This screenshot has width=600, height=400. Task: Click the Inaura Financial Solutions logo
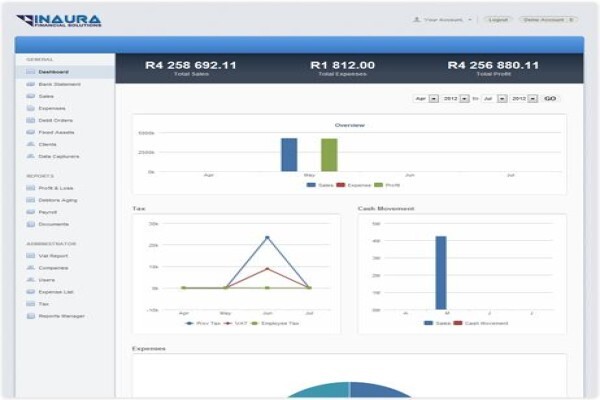59,20
